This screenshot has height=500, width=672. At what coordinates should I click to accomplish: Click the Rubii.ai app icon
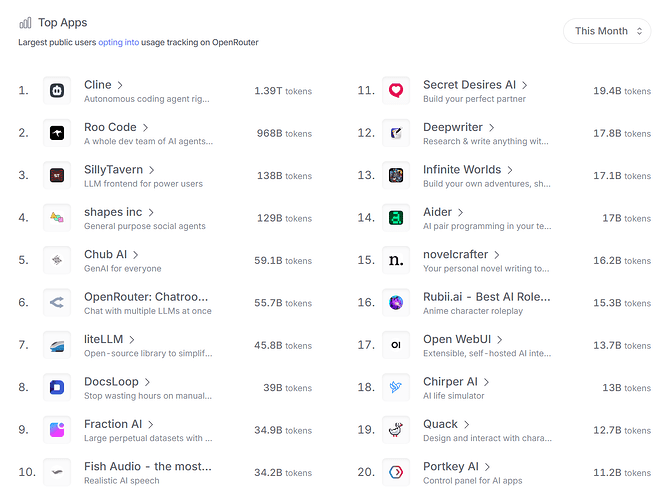coord(396,302)
